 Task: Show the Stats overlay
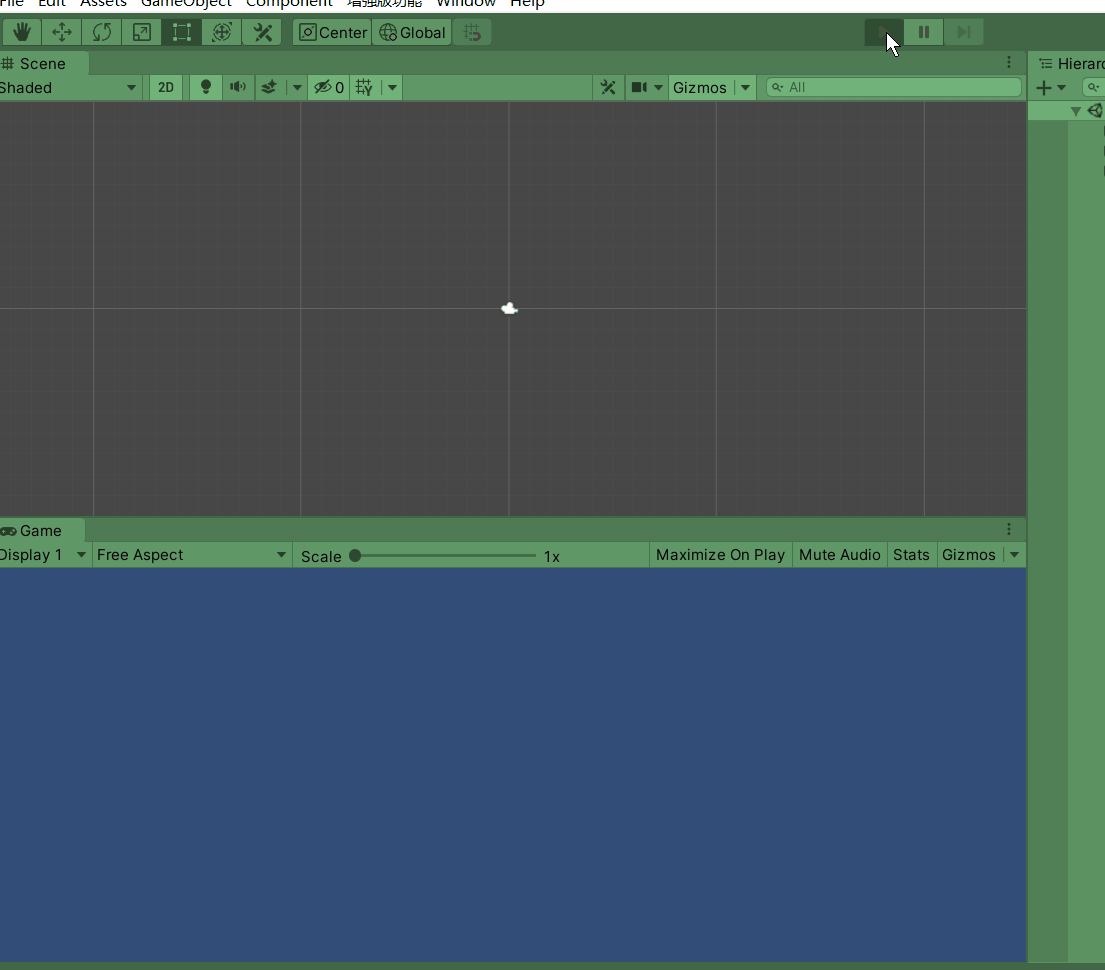click(x=910, y=555)
